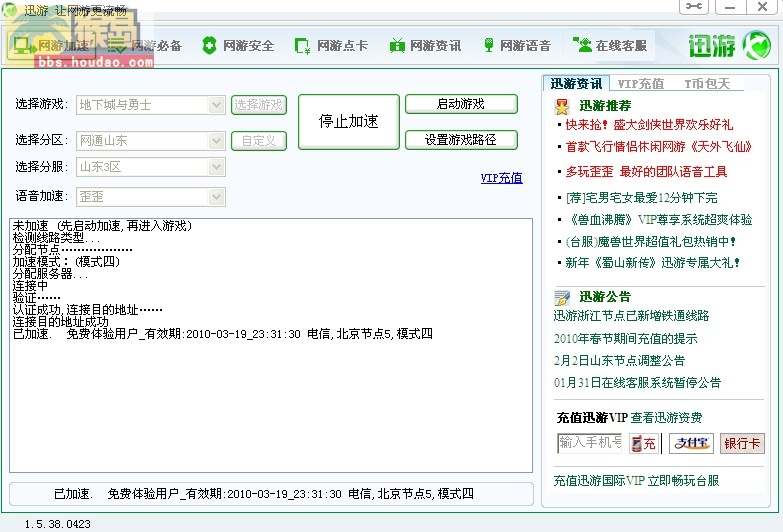Open the 网游必备 menu item
Viewport: 783px width, 532px height.
144,46
